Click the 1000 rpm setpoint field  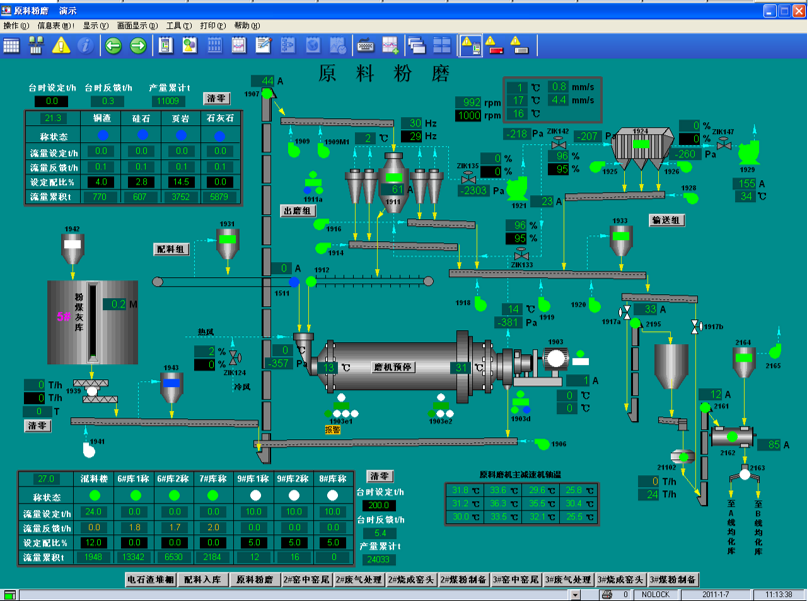(x=468, y=115)
